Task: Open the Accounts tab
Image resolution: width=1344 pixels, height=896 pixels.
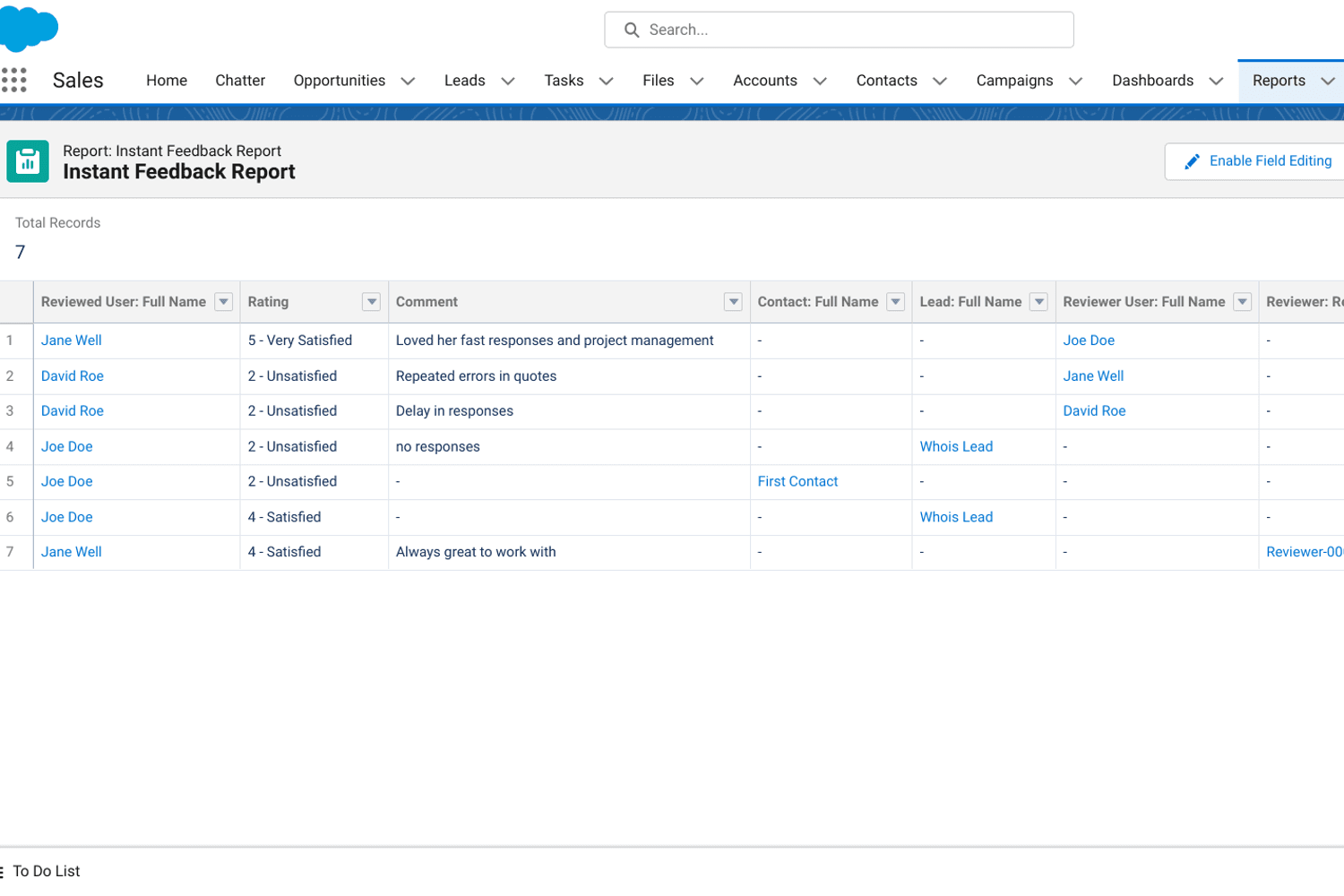Action: [764, 81]
